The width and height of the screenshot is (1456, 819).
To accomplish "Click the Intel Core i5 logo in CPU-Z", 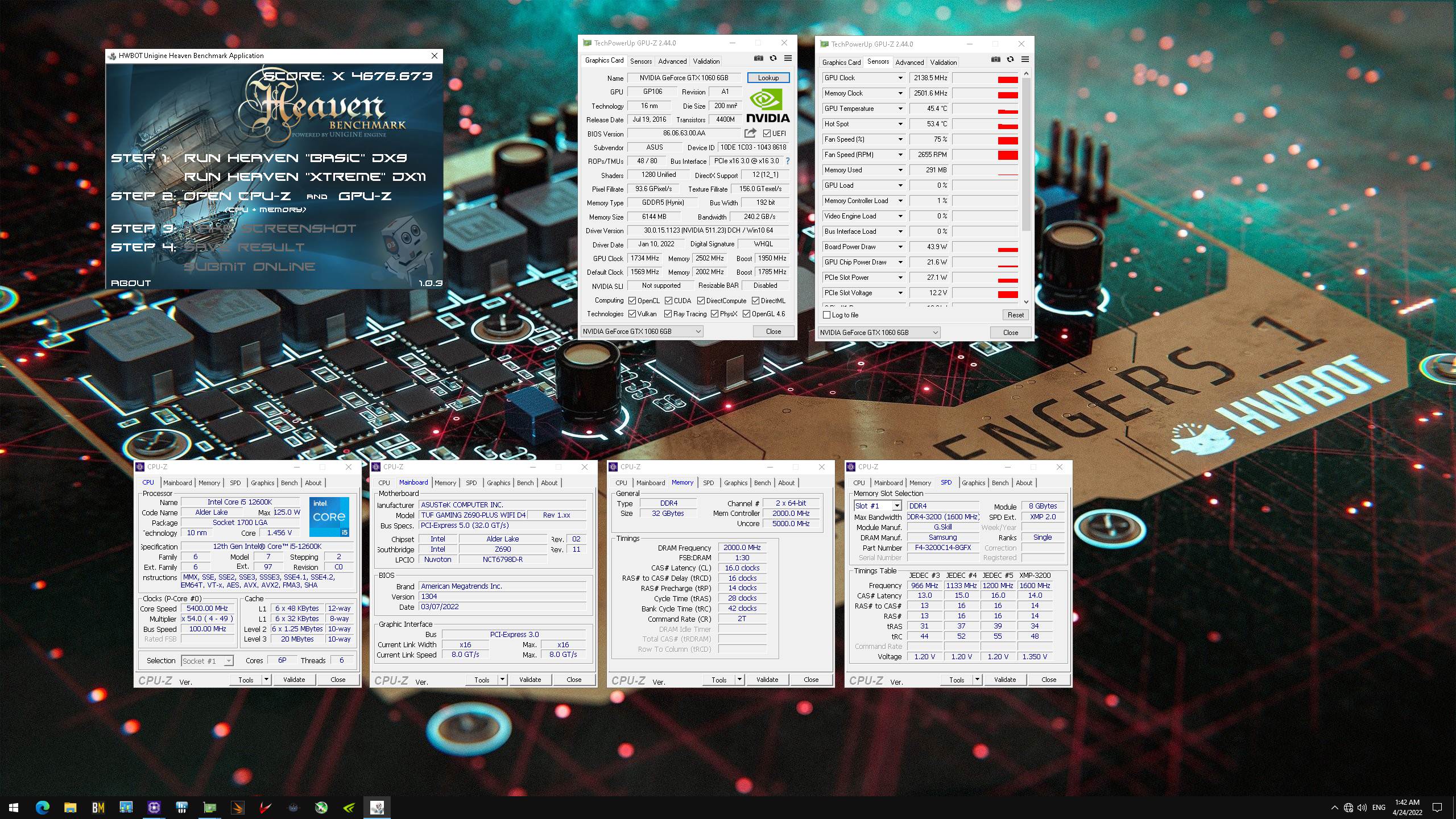I will [x=329, y=516].
